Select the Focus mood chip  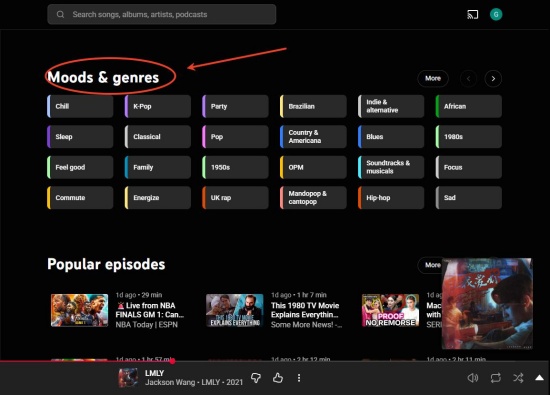tap(469, 167)
